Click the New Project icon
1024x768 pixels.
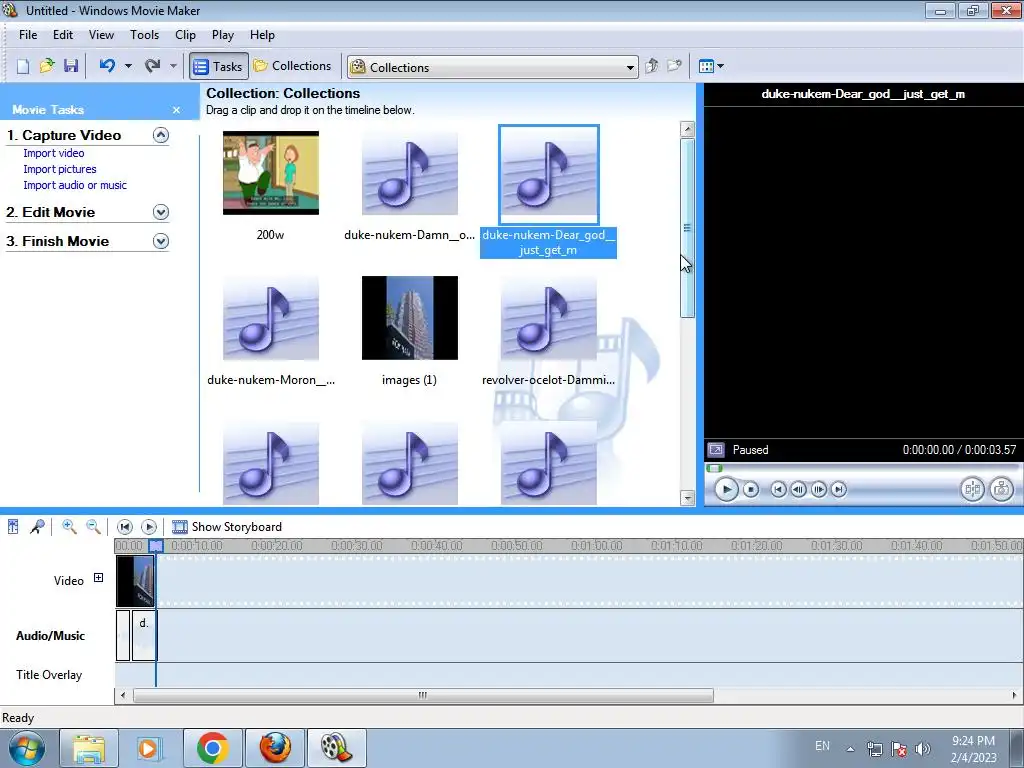(x=23, y=66)
